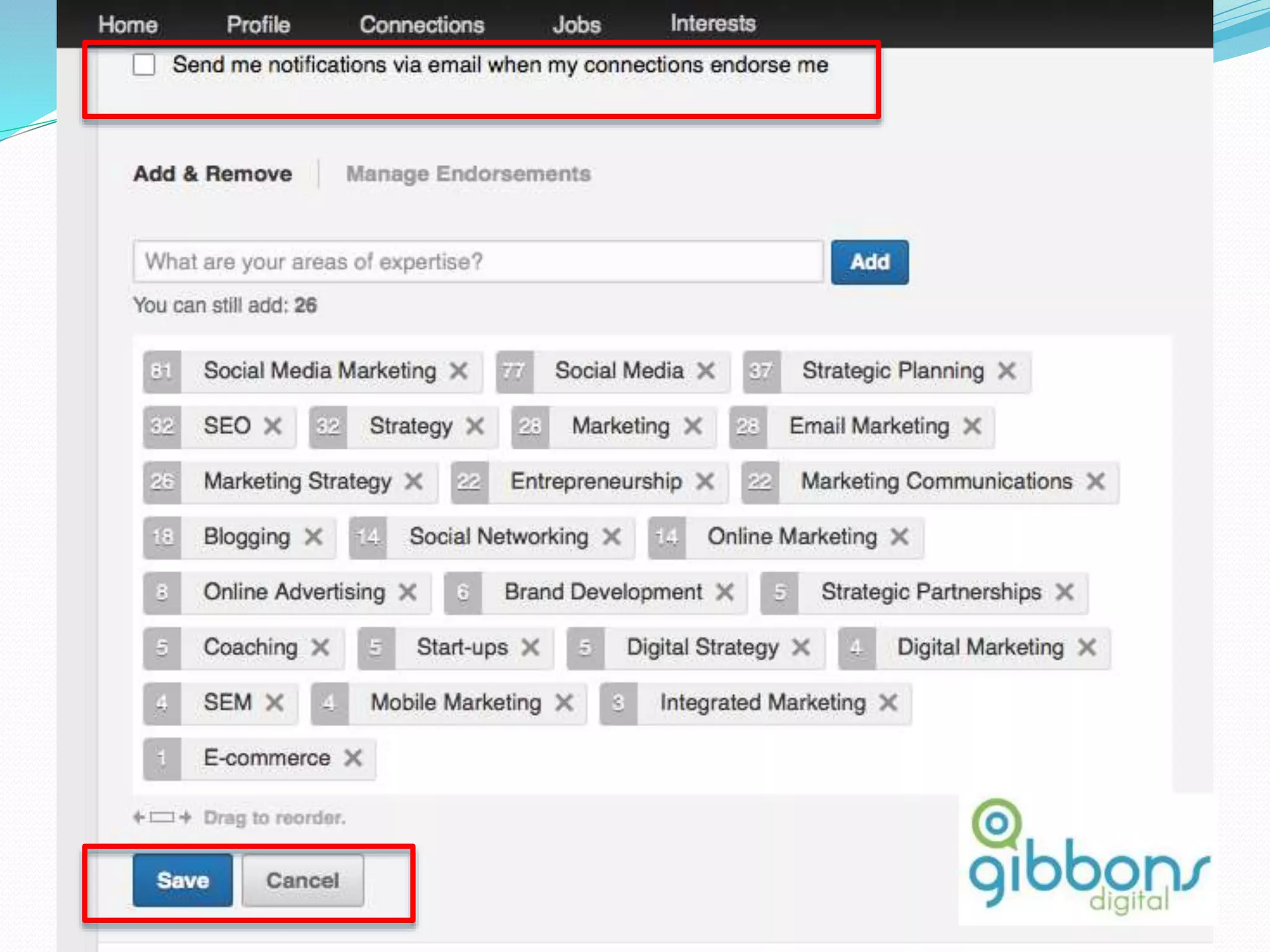Delete the SEO skill with X
This screenshot has height=952, width=1270.
[x=273, y=426]
